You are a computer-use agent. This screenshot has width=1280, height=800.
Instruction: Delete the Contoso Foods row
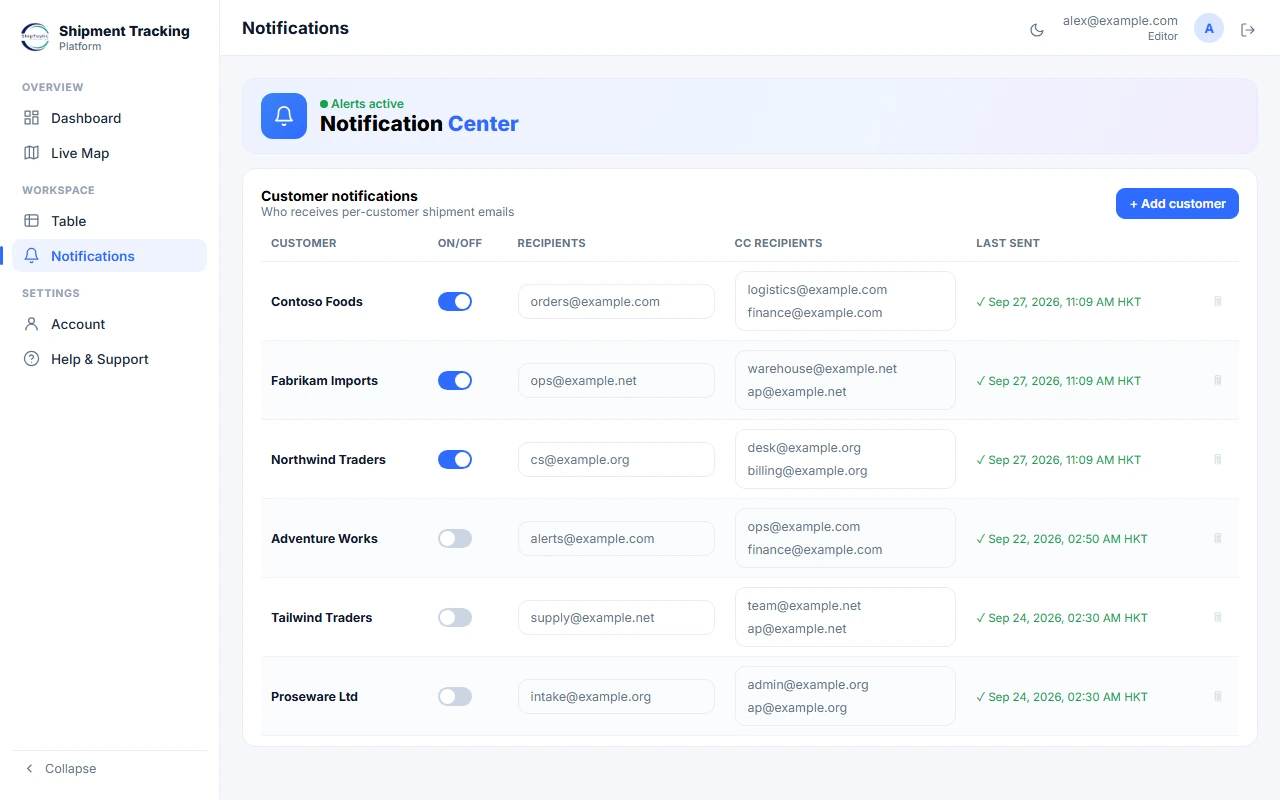(x=1217, y=301)
